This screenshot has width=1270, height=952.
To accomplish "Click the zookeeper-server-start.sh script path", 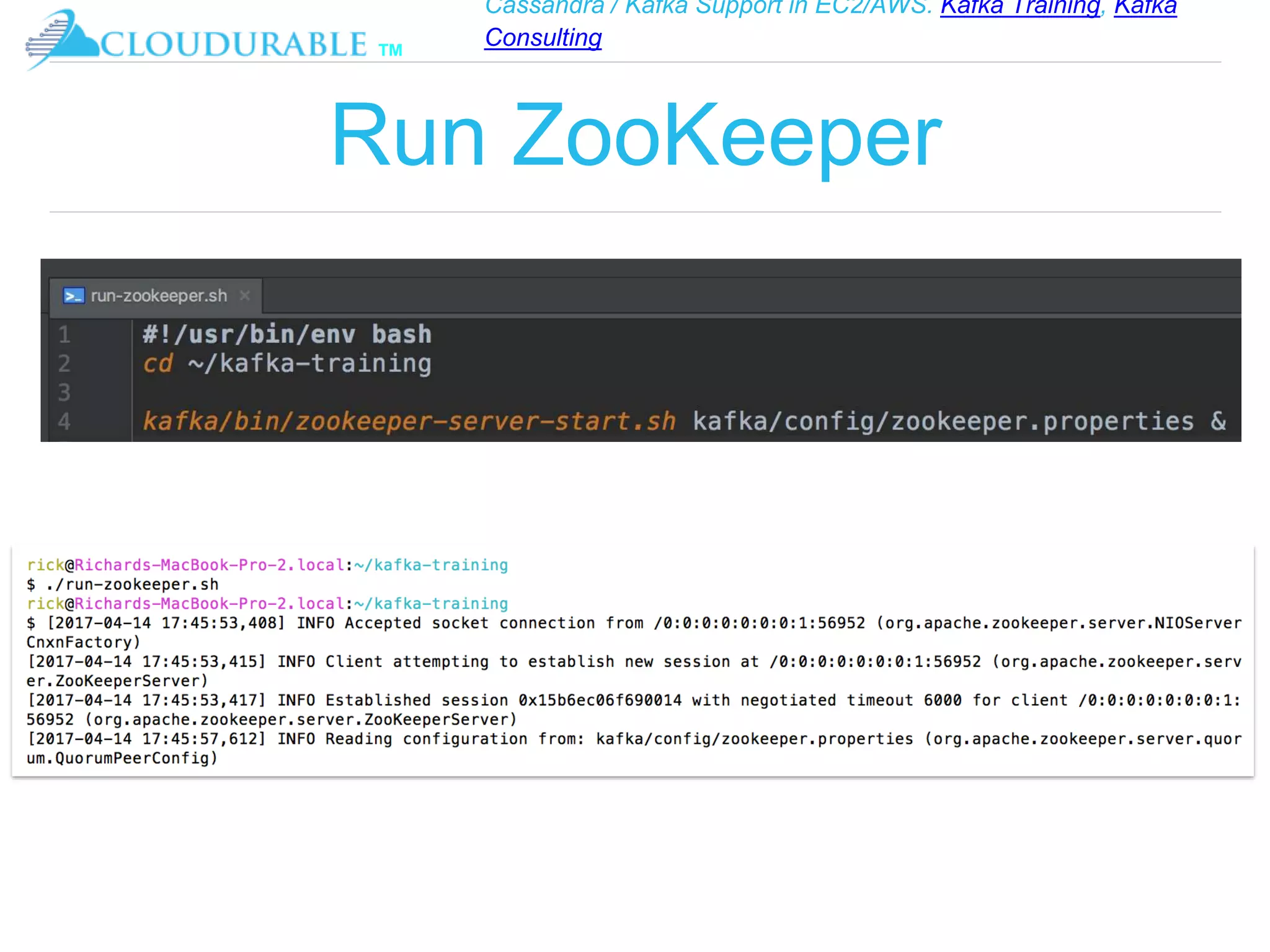I will click(409, 421).
